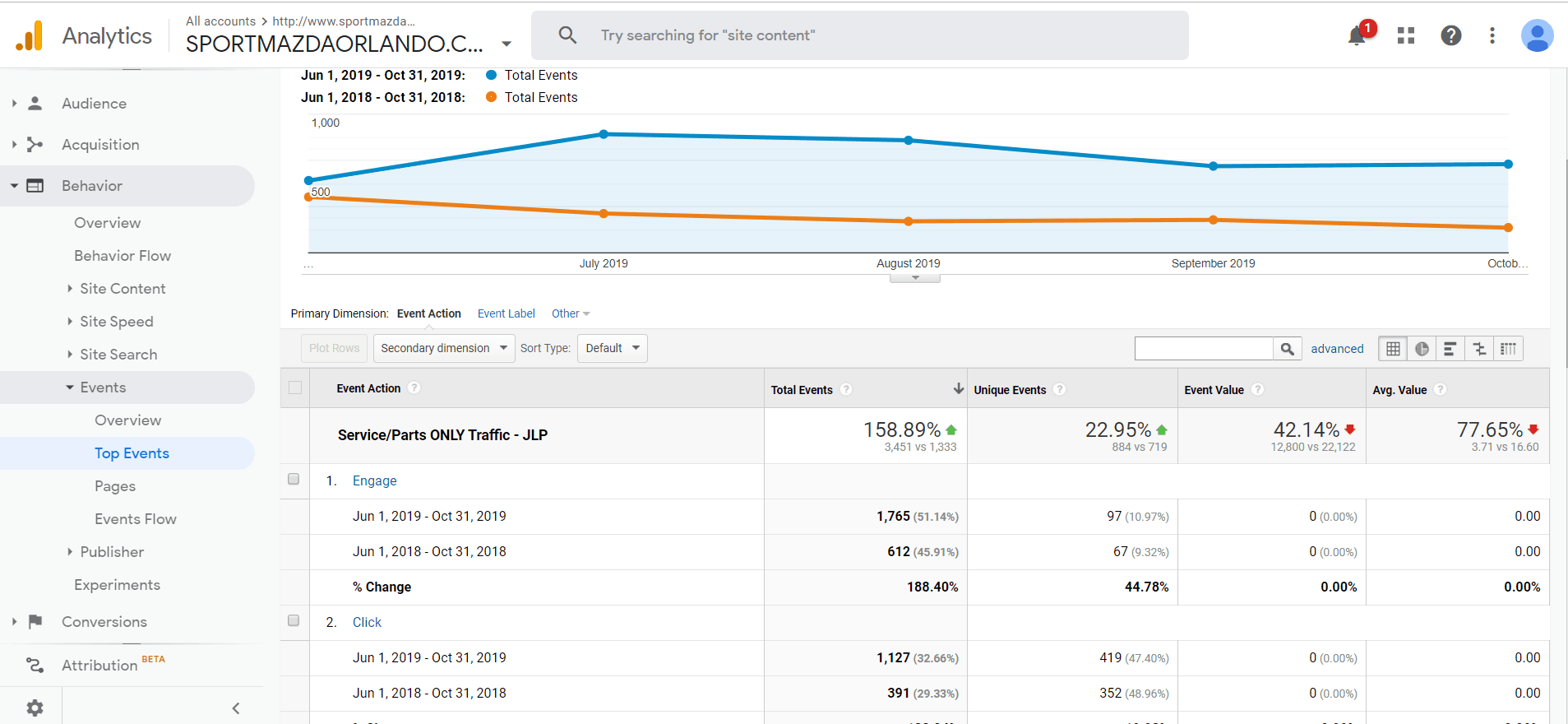The width and height of the screenshot is (1568, 724).
Task: Open Behavior Flow report
Action: (123, 256)
